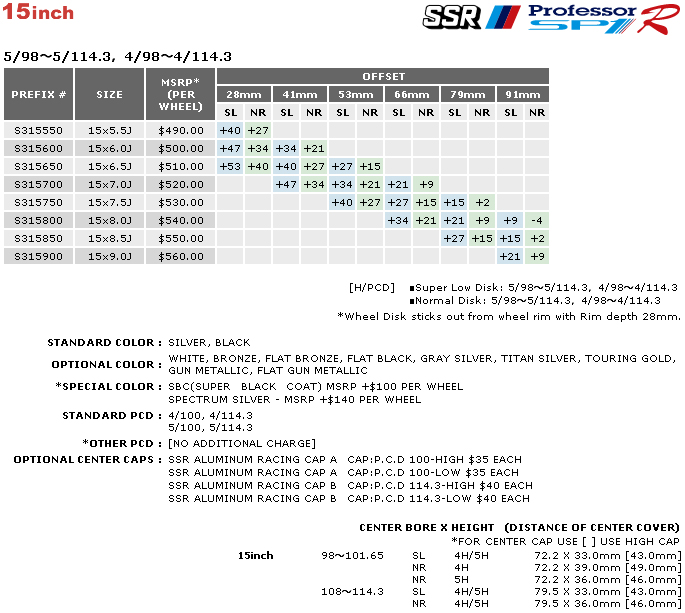685x613 pixels.
Task: Click the OPTIONAL CENTER CAPS label
Action: click(x=88, y=460)
